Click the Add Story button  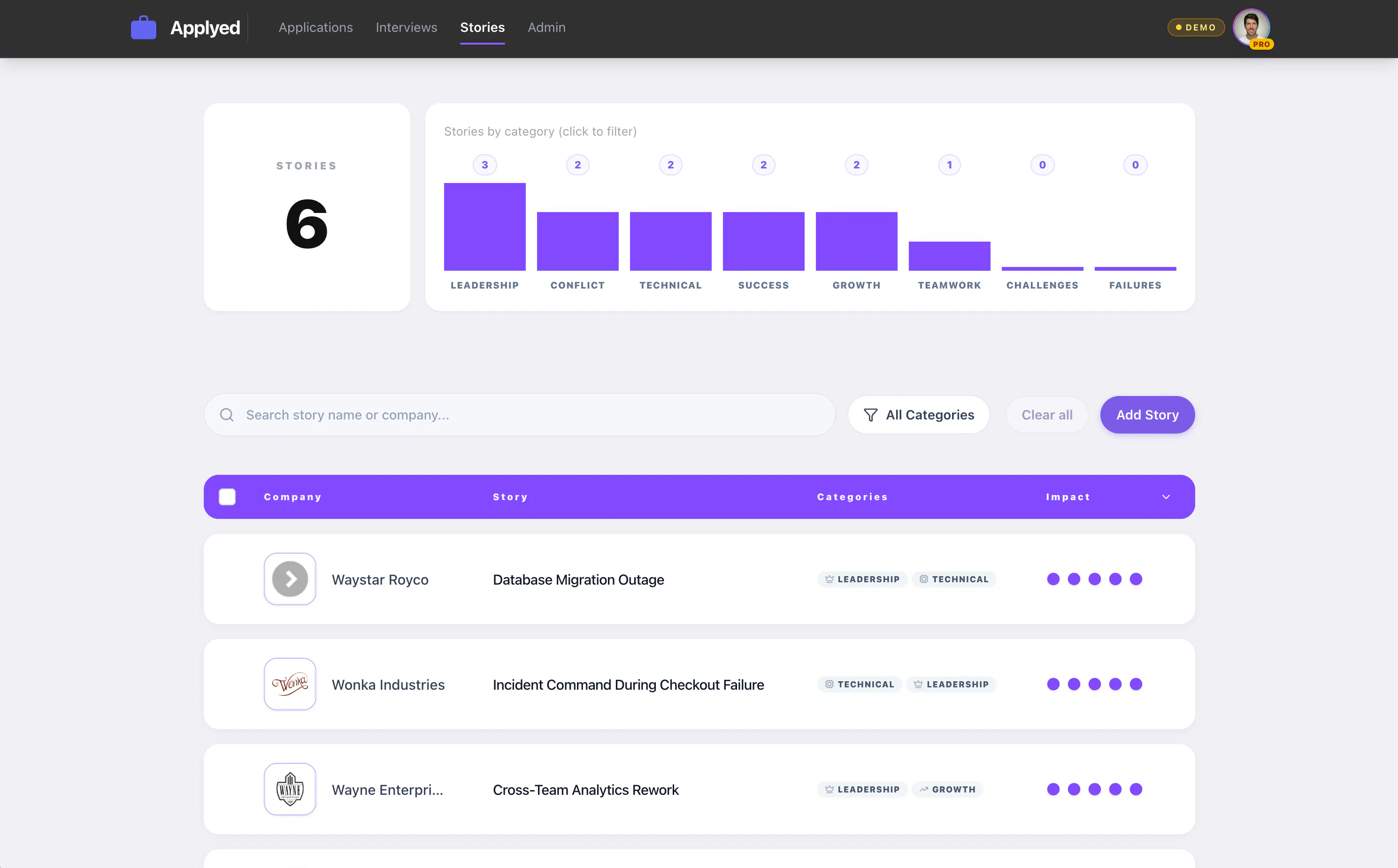click(1148, 414)
